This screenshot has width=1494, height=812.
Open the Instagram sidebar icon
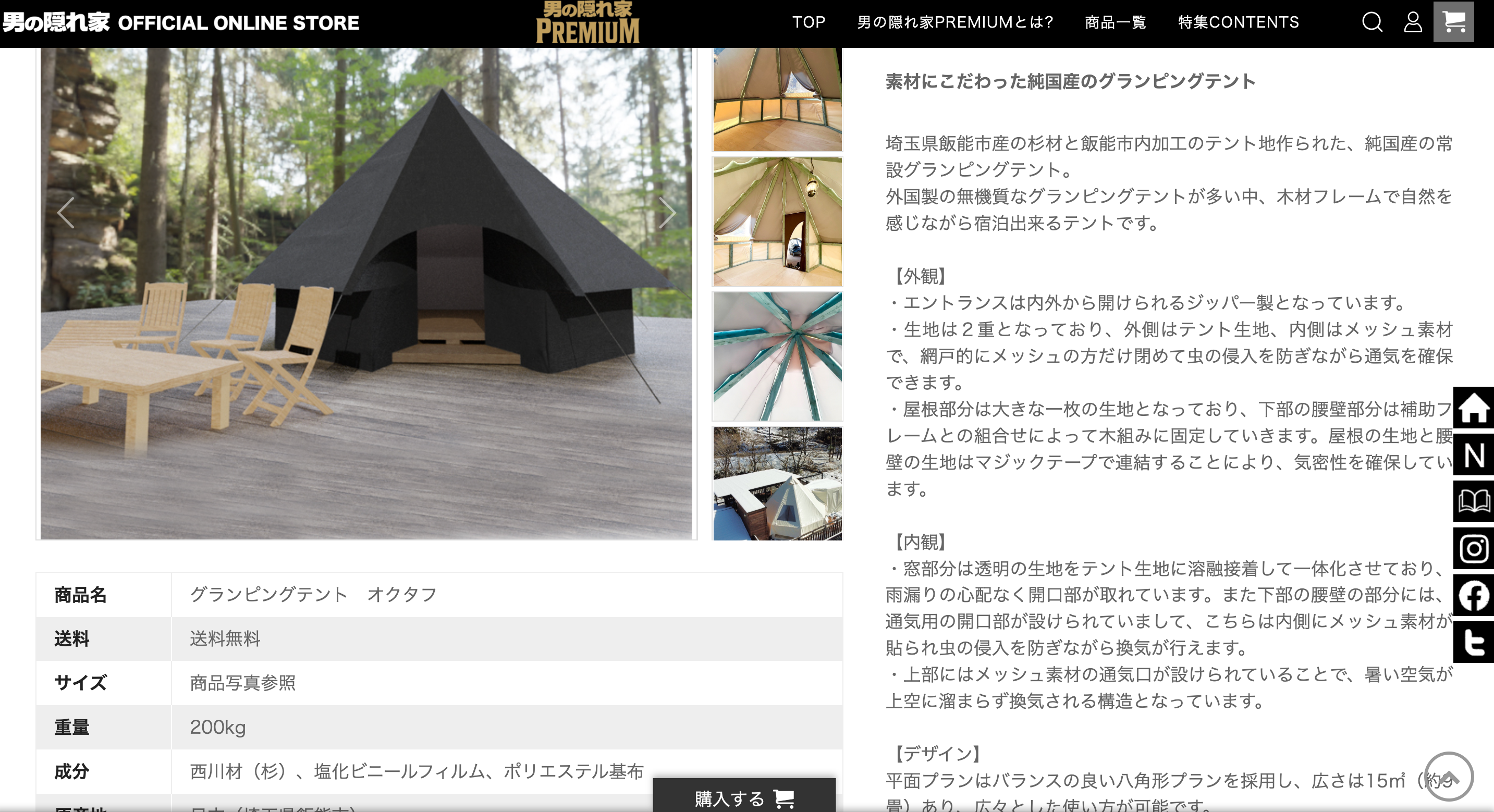tap(1473, 549)
